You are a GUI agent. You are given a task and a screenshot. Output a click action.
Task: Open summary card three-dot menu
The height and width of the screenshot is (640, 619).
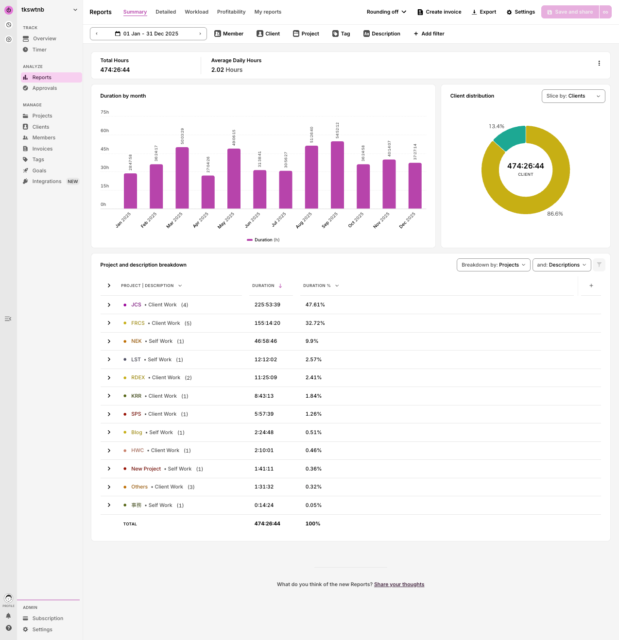click(x=598, y=64)
